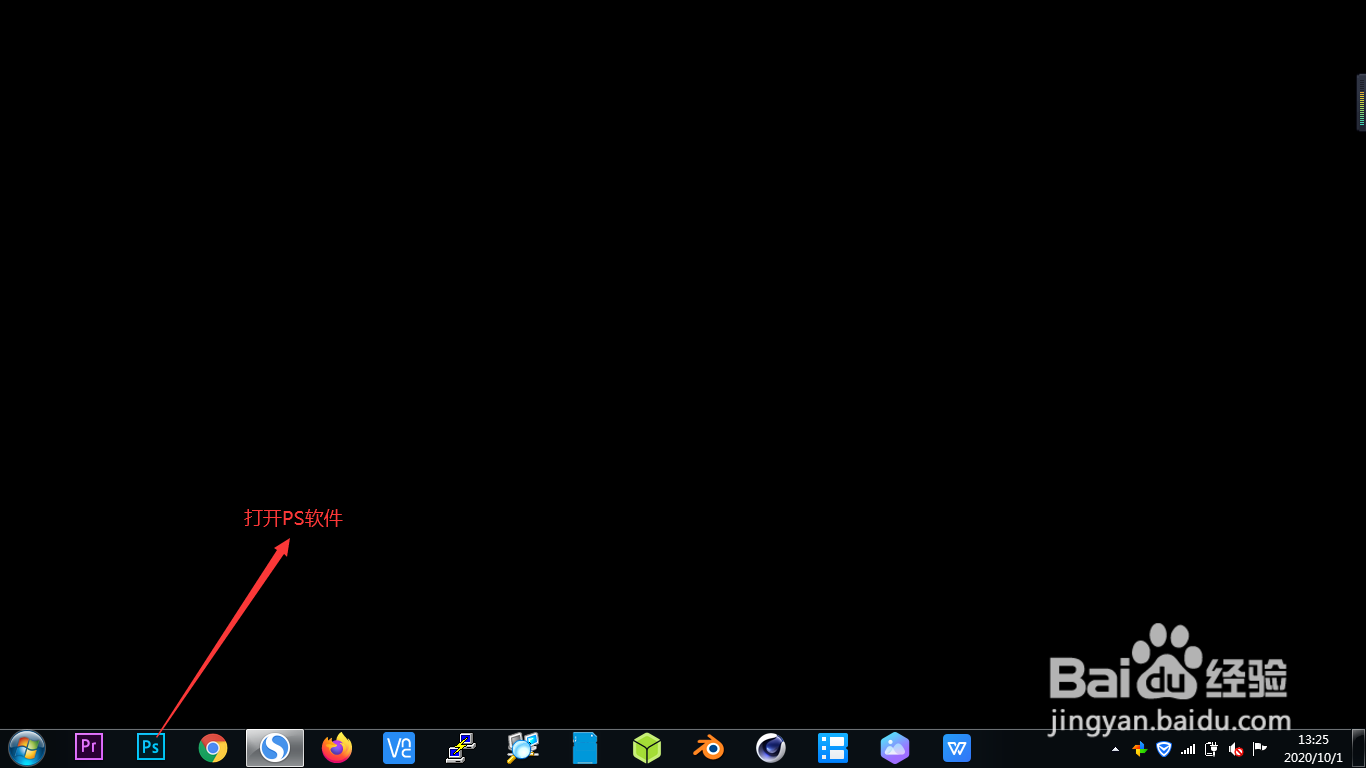Launch the blue SD card app icon

point(585,748)
